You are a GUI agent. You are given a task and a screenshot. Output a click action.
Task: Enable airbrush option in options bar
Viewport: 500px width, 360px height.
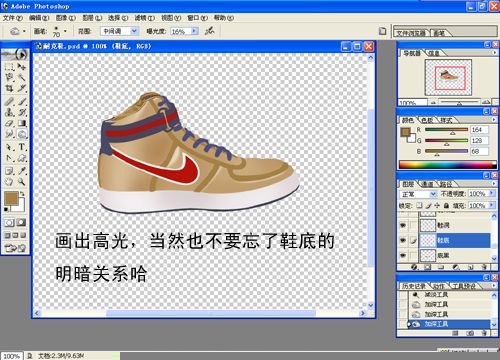tap(210, 31)
